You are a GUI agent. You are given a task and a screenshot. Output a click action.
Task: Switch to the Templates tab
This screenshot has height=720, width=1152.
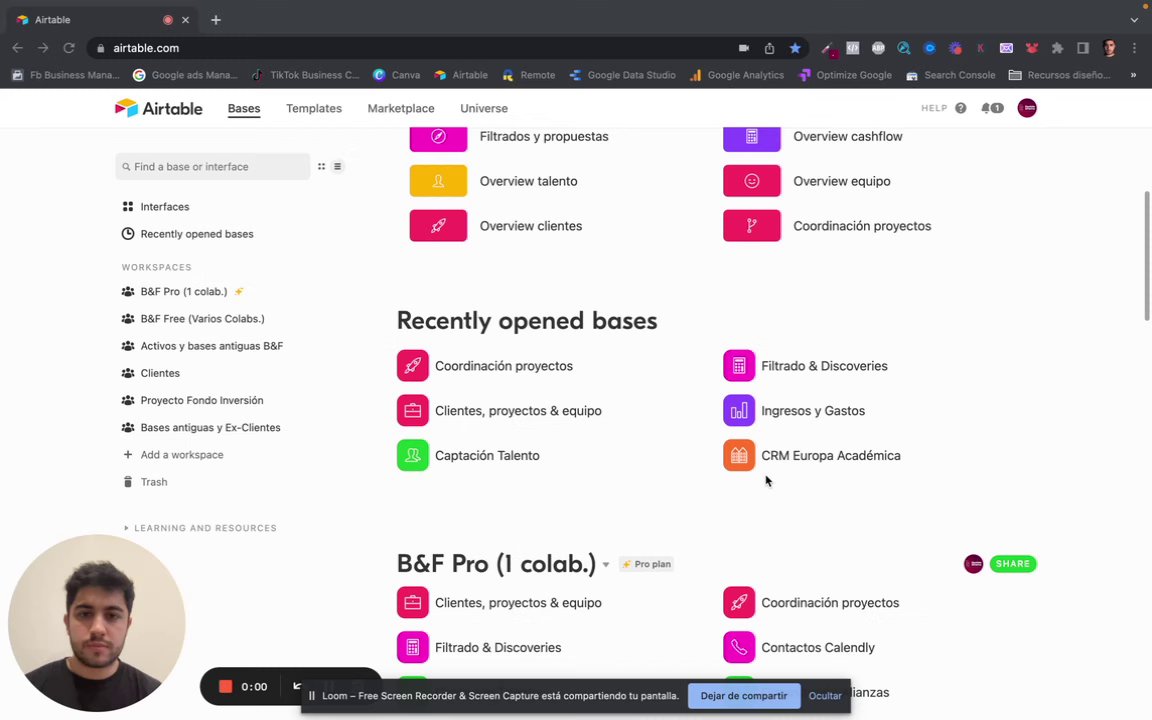click(314, 108)
